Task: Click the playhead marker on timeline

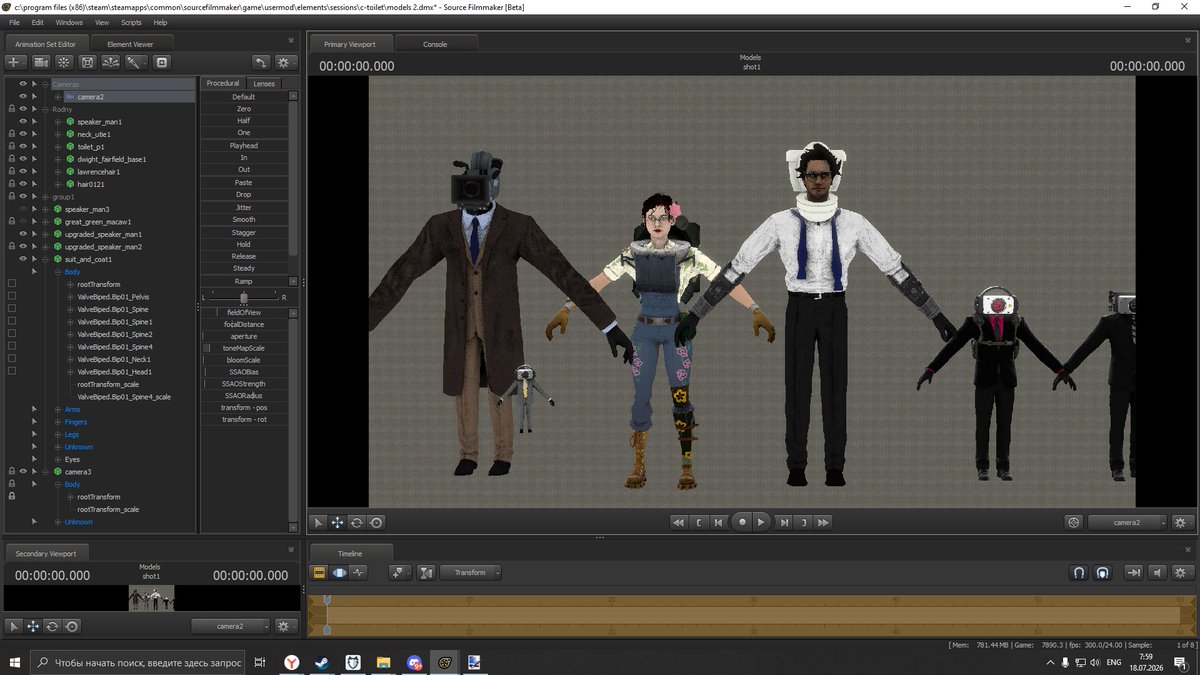Action: pyautogui.click(x=326, y=600)
